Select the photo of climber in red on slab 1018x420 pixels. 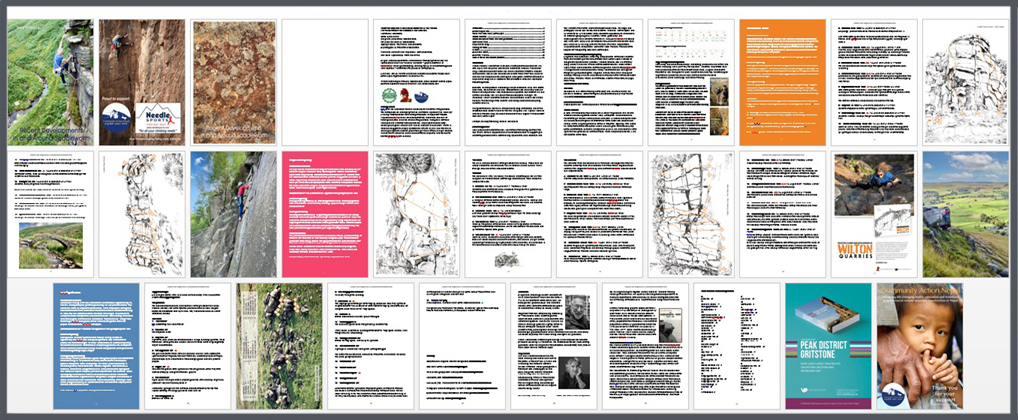(234, 214)
